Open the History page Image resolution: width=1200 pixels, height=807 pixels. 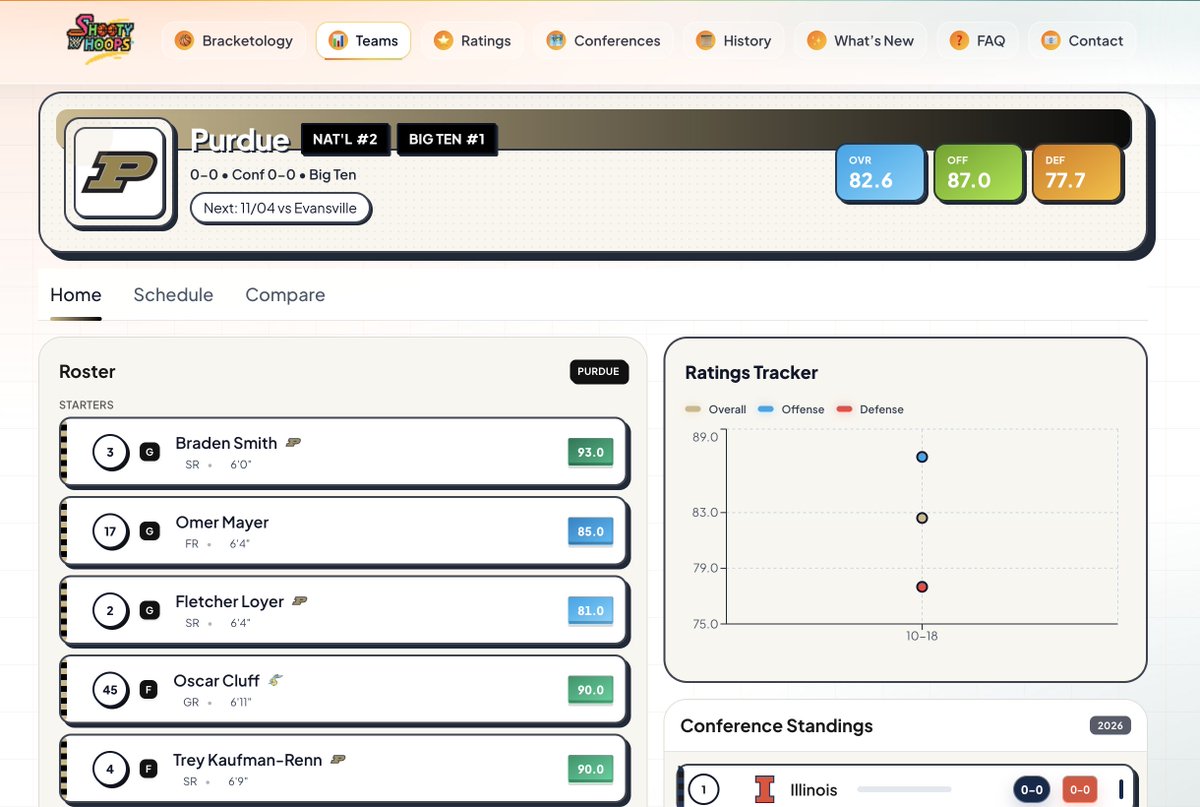coord(734,41)
